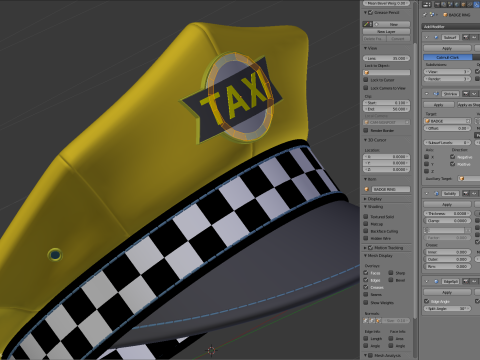
Task: Toggle the Grease Pencil panel checkbox
Action: (370, 13)
